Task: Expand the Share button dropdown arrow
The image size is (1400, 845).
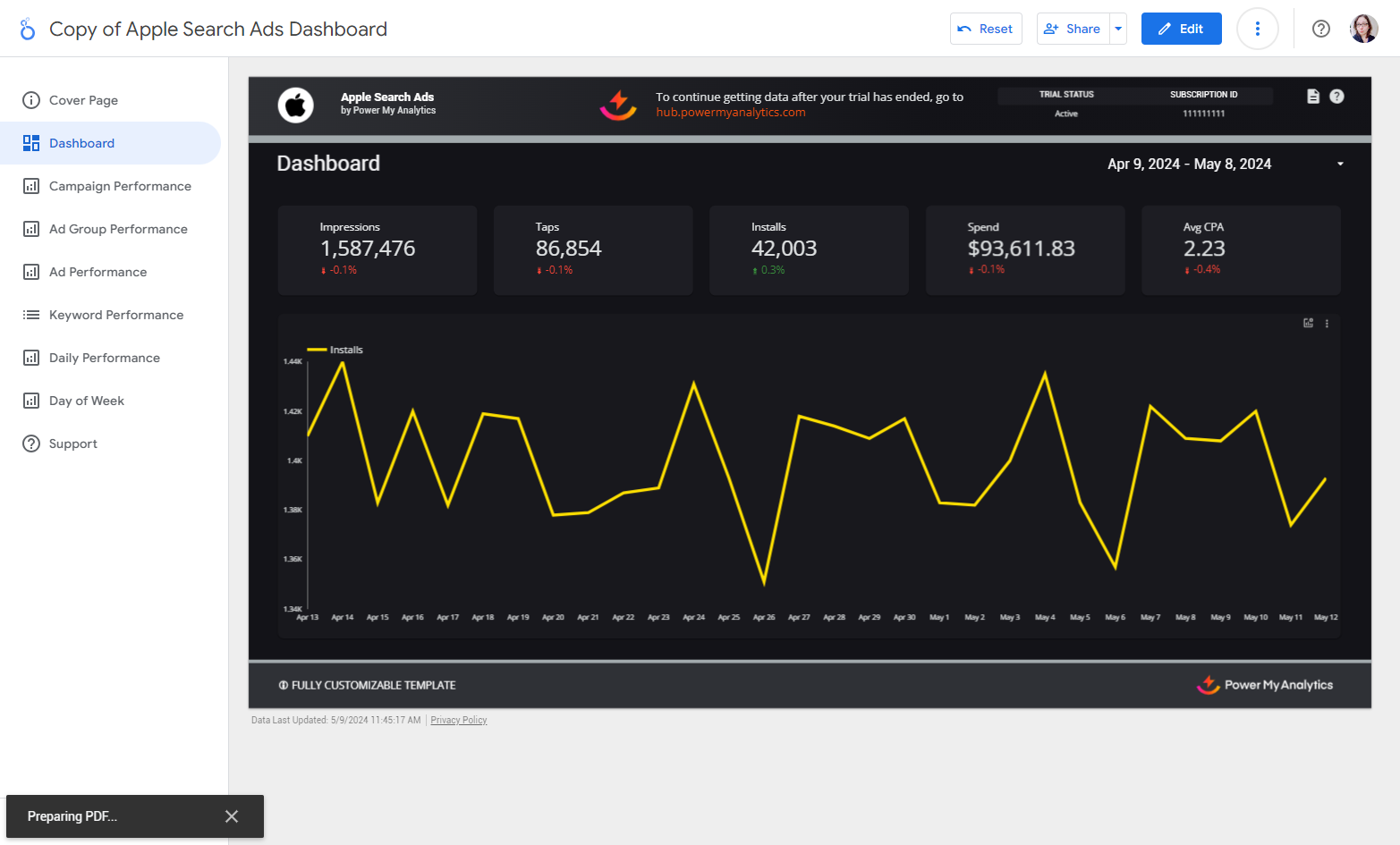Action: pyautogui.click(x=1118, y=30)
